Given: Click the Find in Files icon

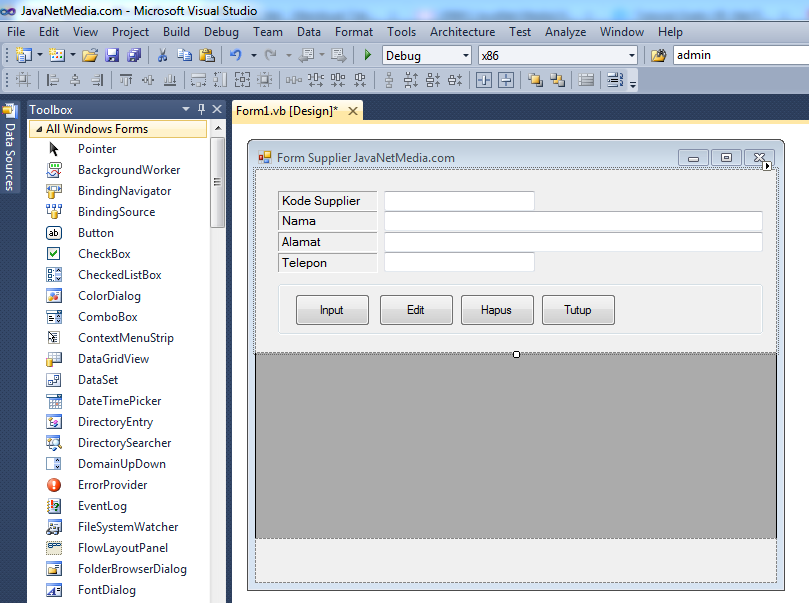Looking at the screenshot, I should pos(658,55).
